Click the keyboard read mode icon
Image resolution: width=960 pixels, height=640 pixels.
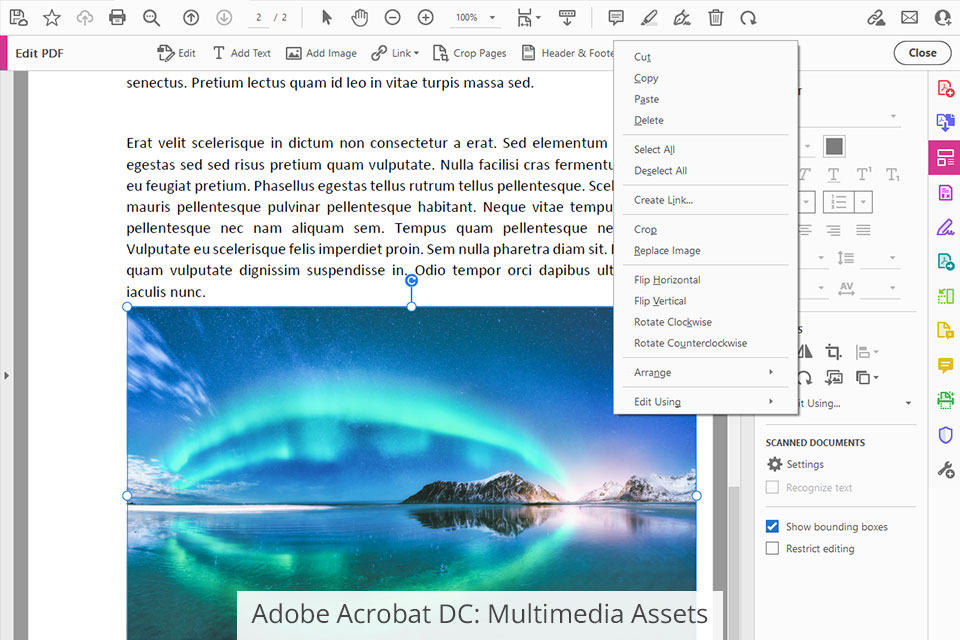pos(568,18)
